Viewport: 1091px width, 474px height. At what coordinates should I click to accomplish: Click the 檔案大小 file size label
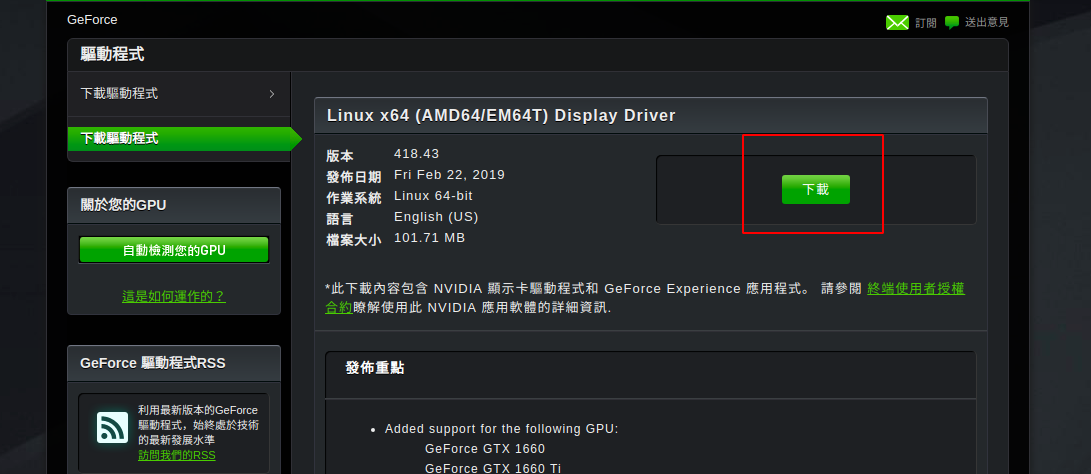click(353, 240)
